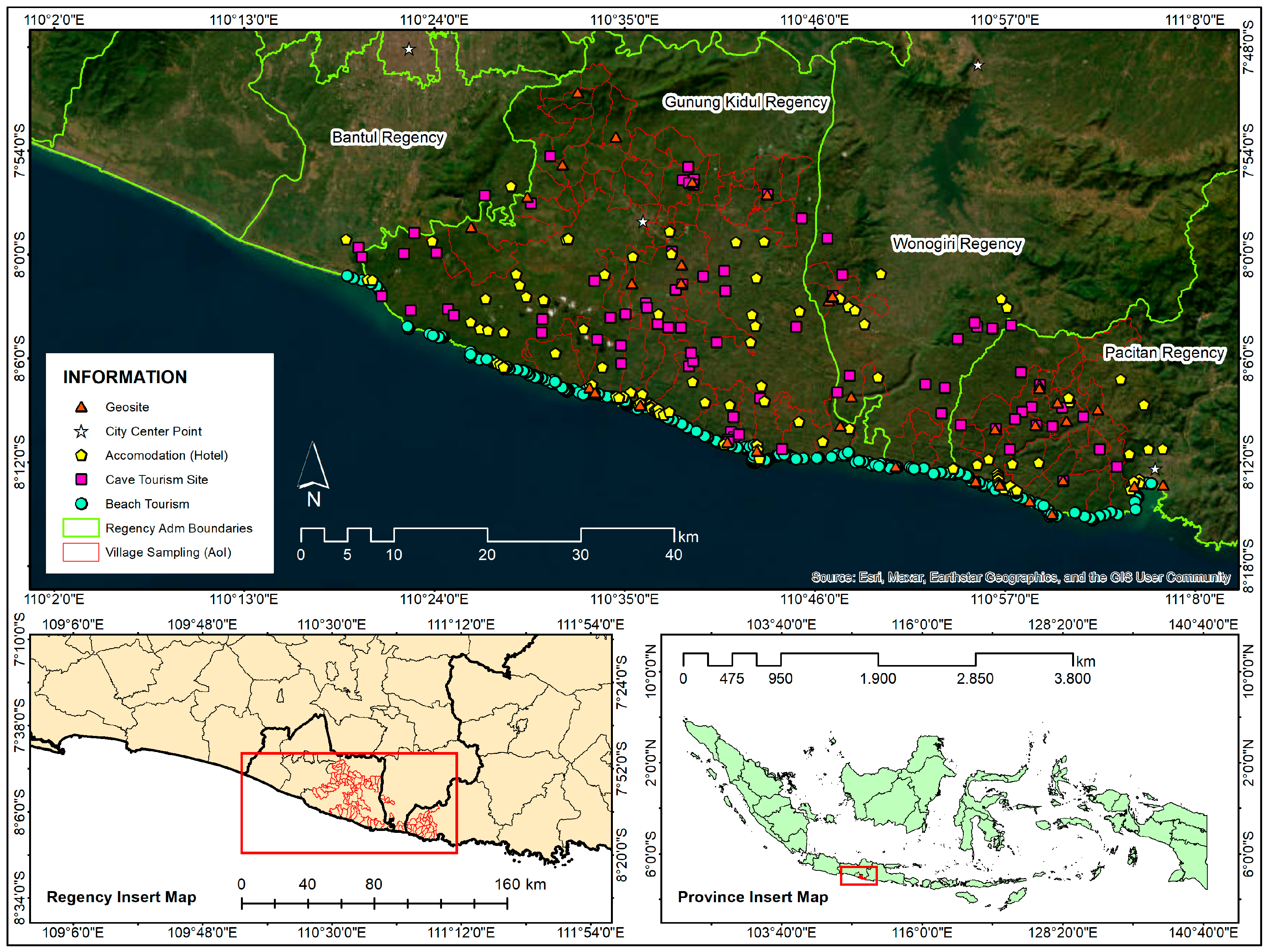The image size is (1269, 952).
Task: Select the Wonogiri Regency label
Action: pyautogui.click(x=957, y=244)
